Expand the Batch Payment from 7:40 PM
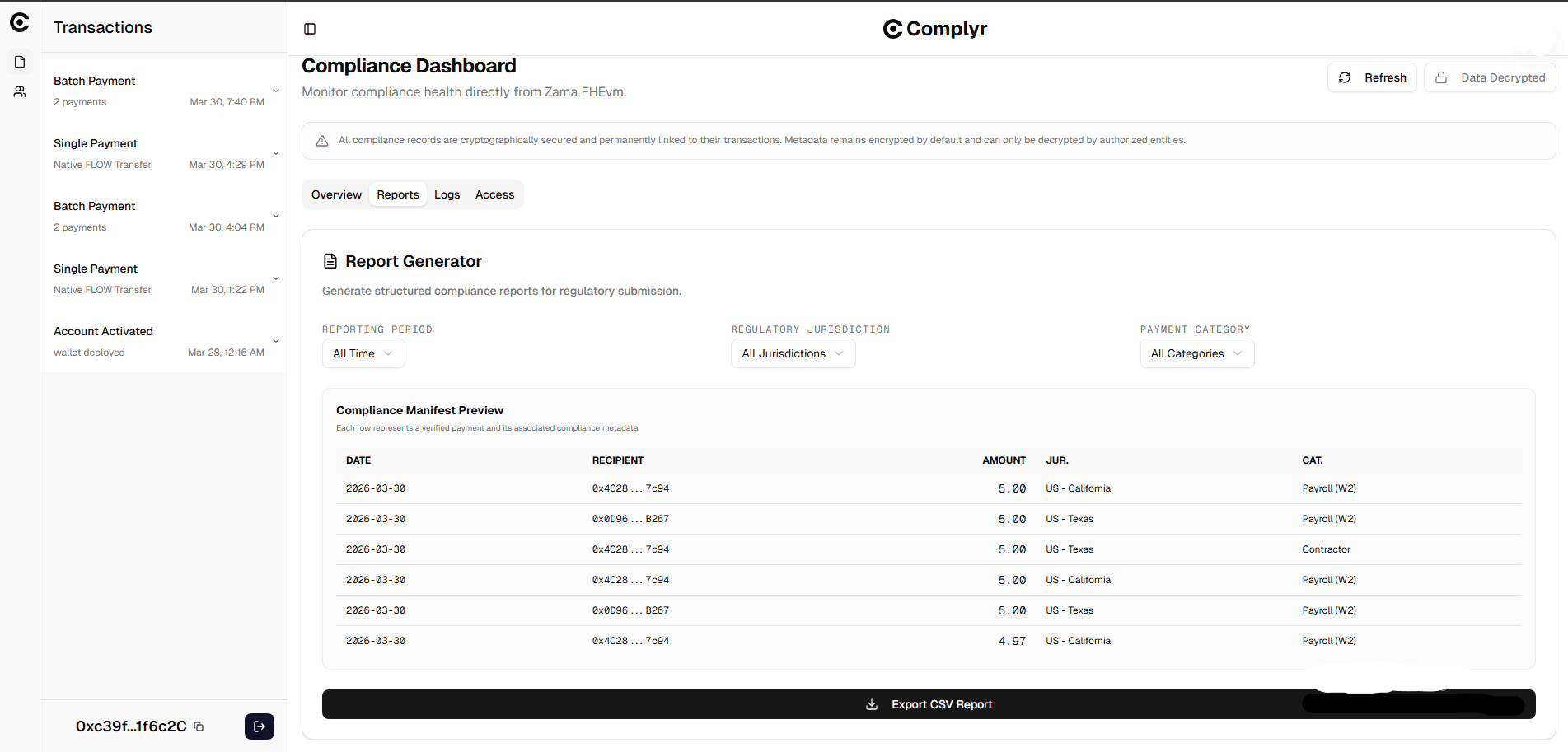Viewport: 1568px width, 752px height. coord(275,91)
